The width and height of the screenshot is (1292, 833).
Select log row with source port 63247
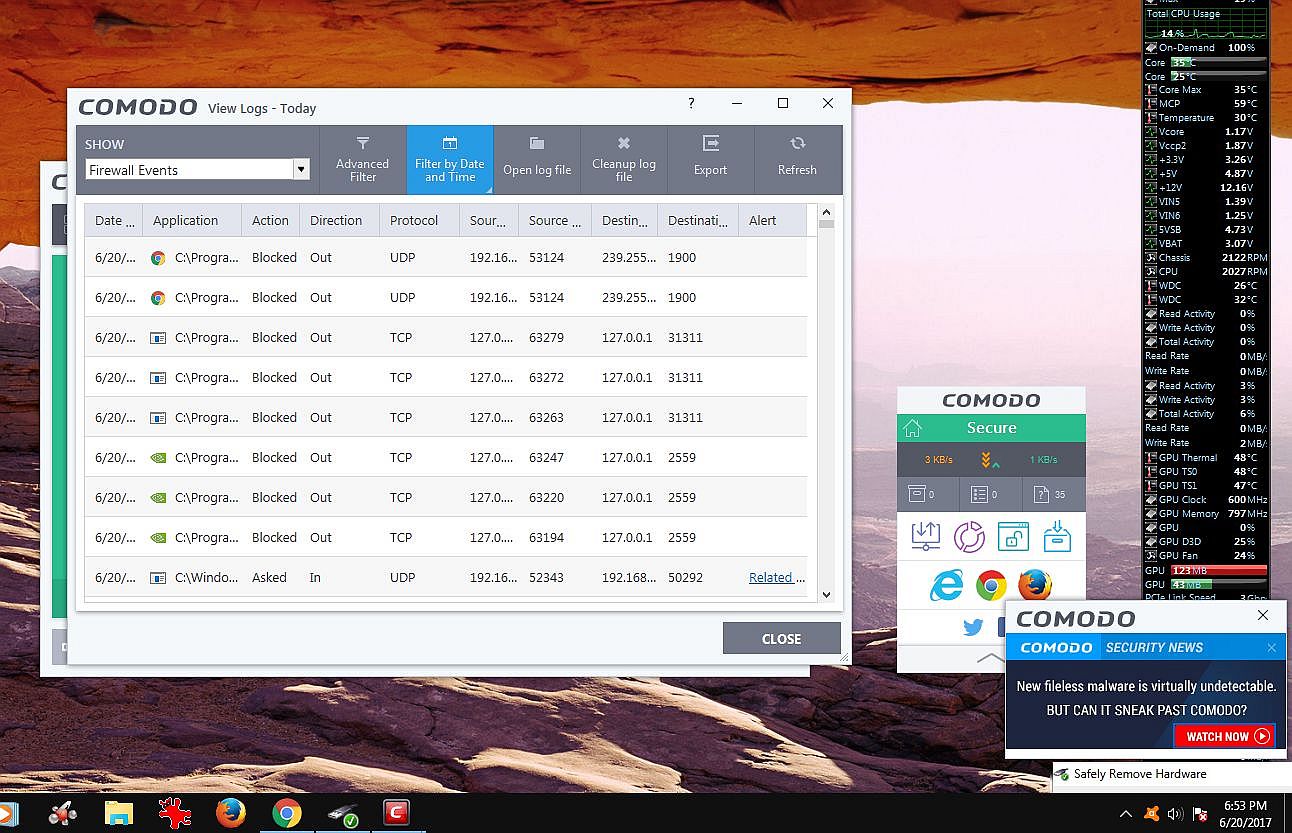[446, 457]
